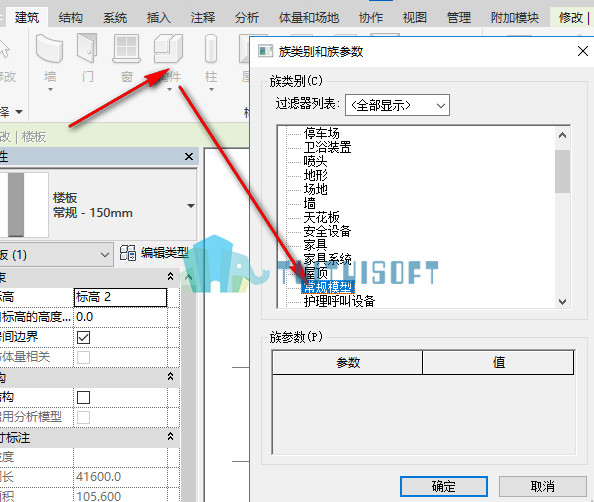This screenshot has width=594, height=502.
Task: Open the Column tool dropdown arrow
Action: pyautogui.click(x=211, y=90)
